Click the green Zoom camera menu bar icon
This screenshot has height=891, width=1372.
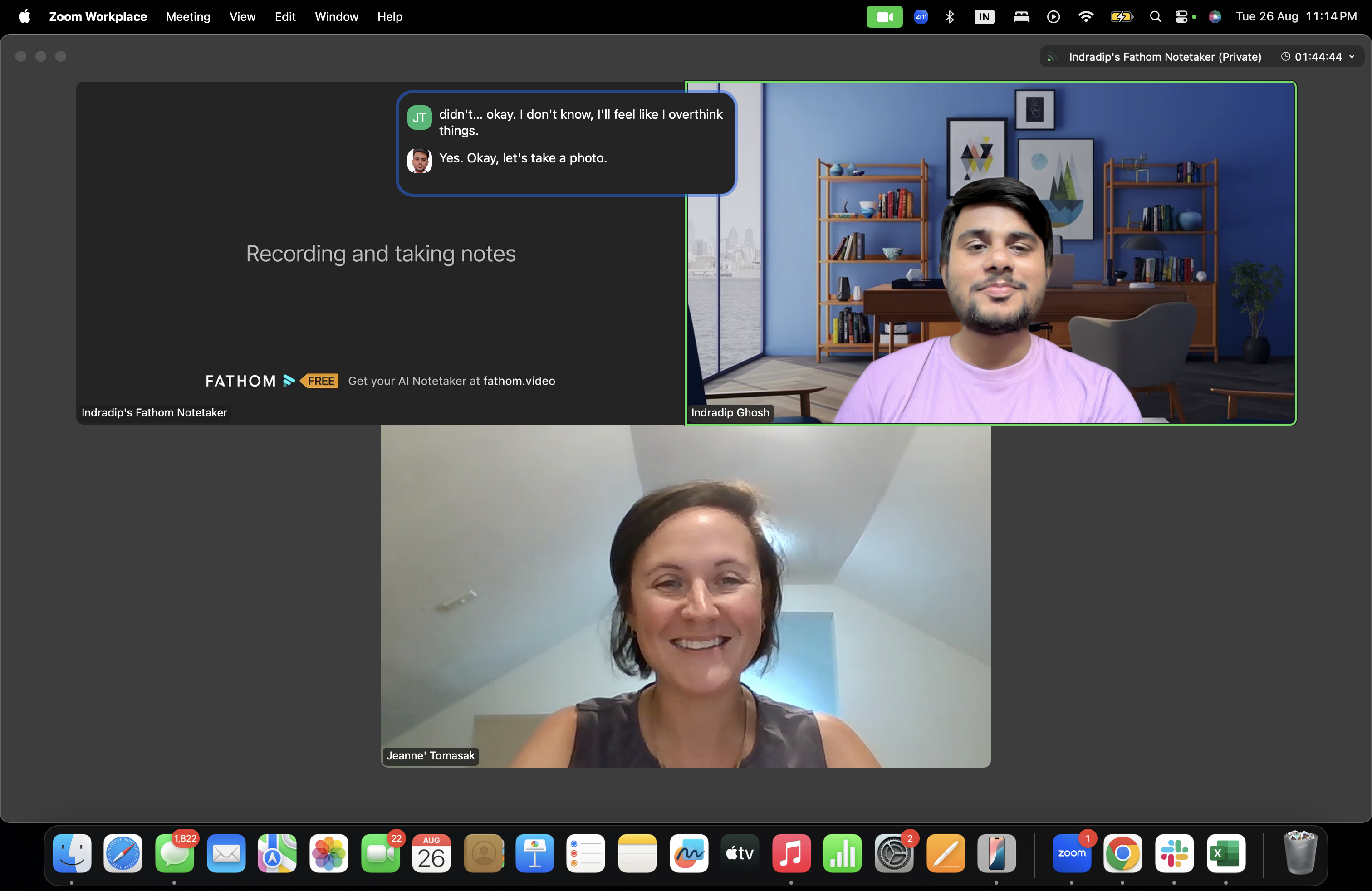(884, 17)
